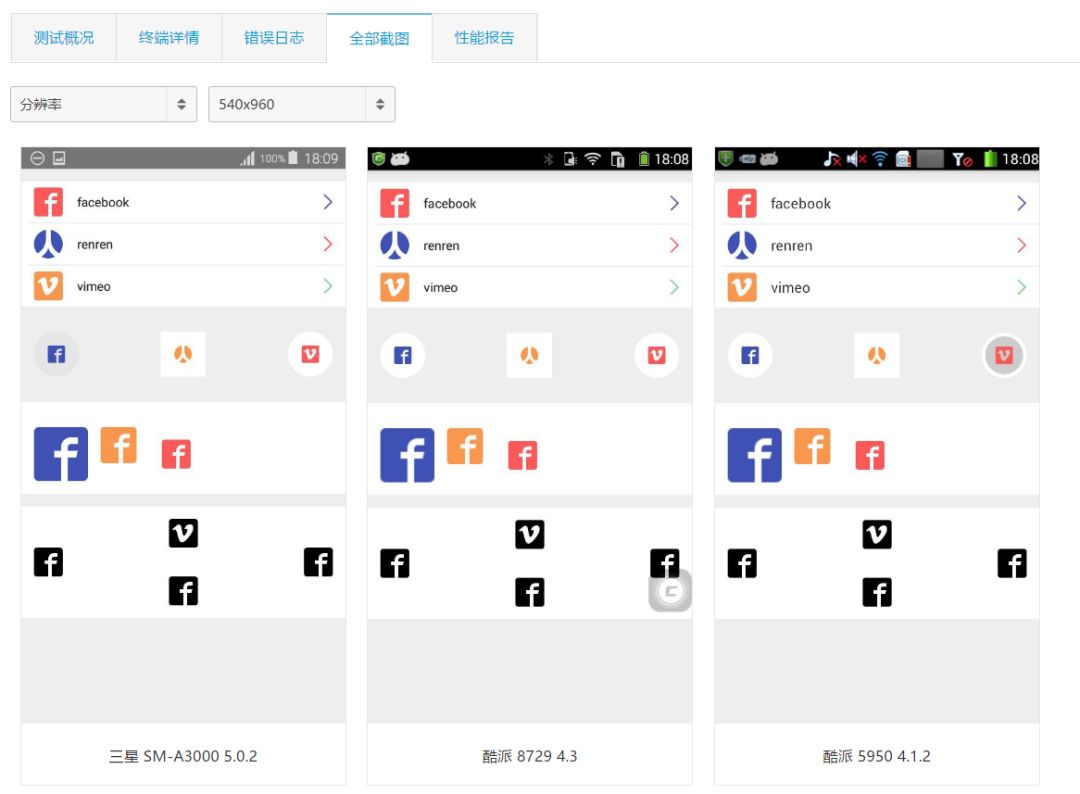Open the 终端详情 tab
The image size is (1080, 794).
pyautogui.click(x=169, y=38)
